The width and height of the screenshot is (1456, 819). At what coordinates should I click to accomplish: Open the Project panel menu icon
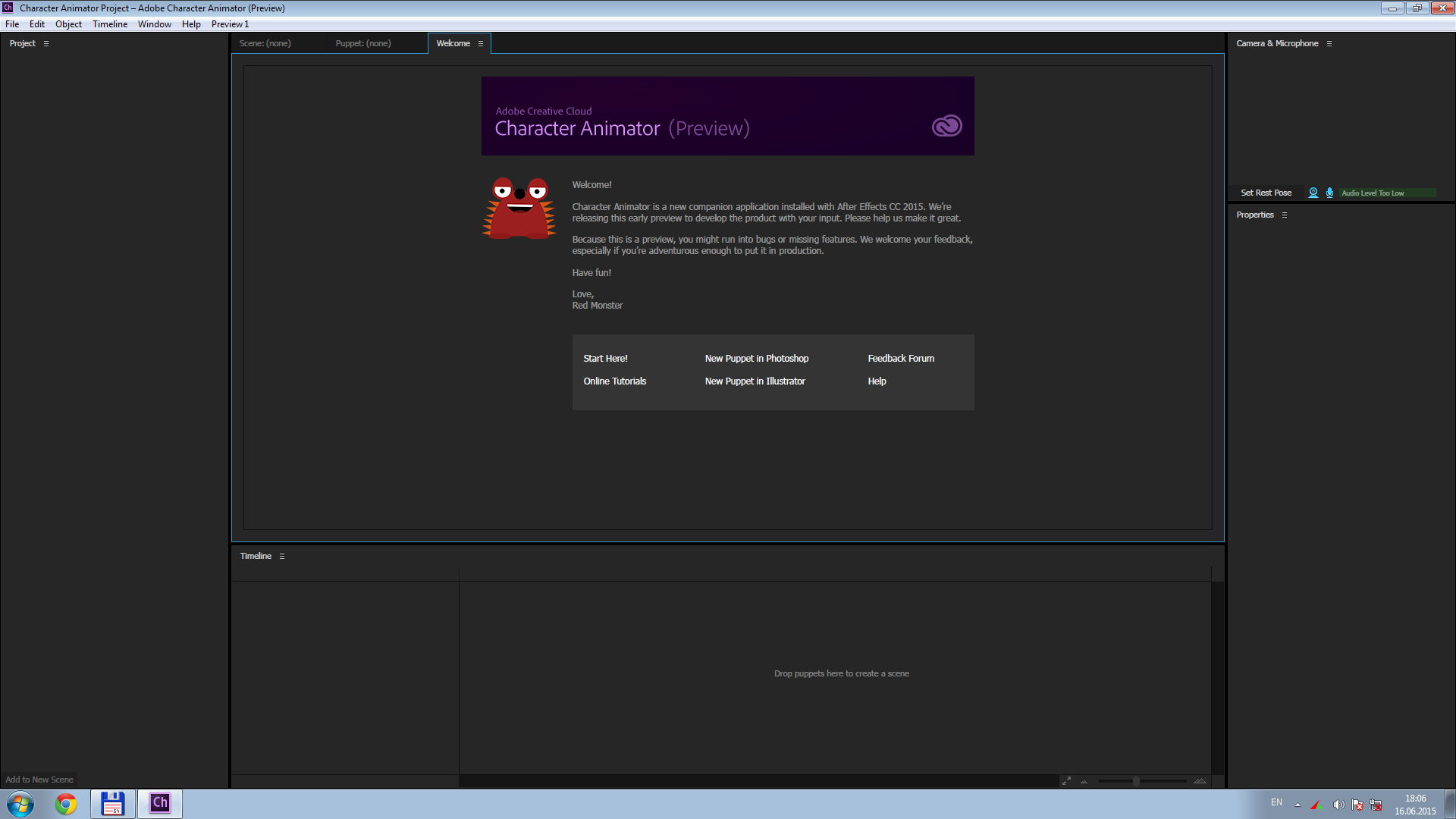(46, 43)
